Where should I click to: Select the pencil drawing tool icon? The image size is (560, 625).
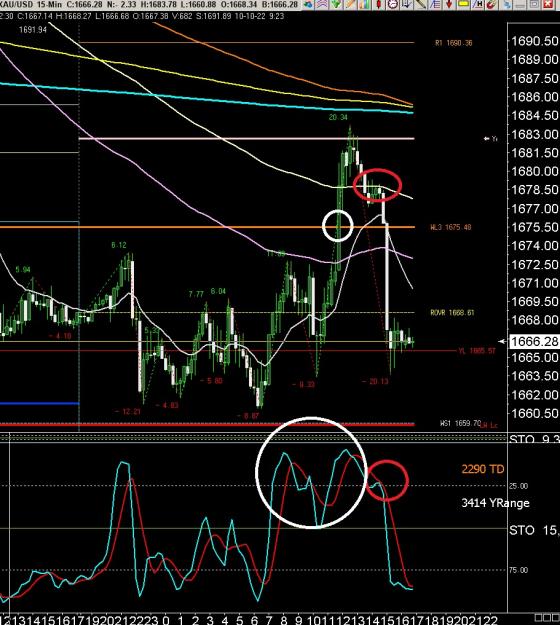(420, 4)
